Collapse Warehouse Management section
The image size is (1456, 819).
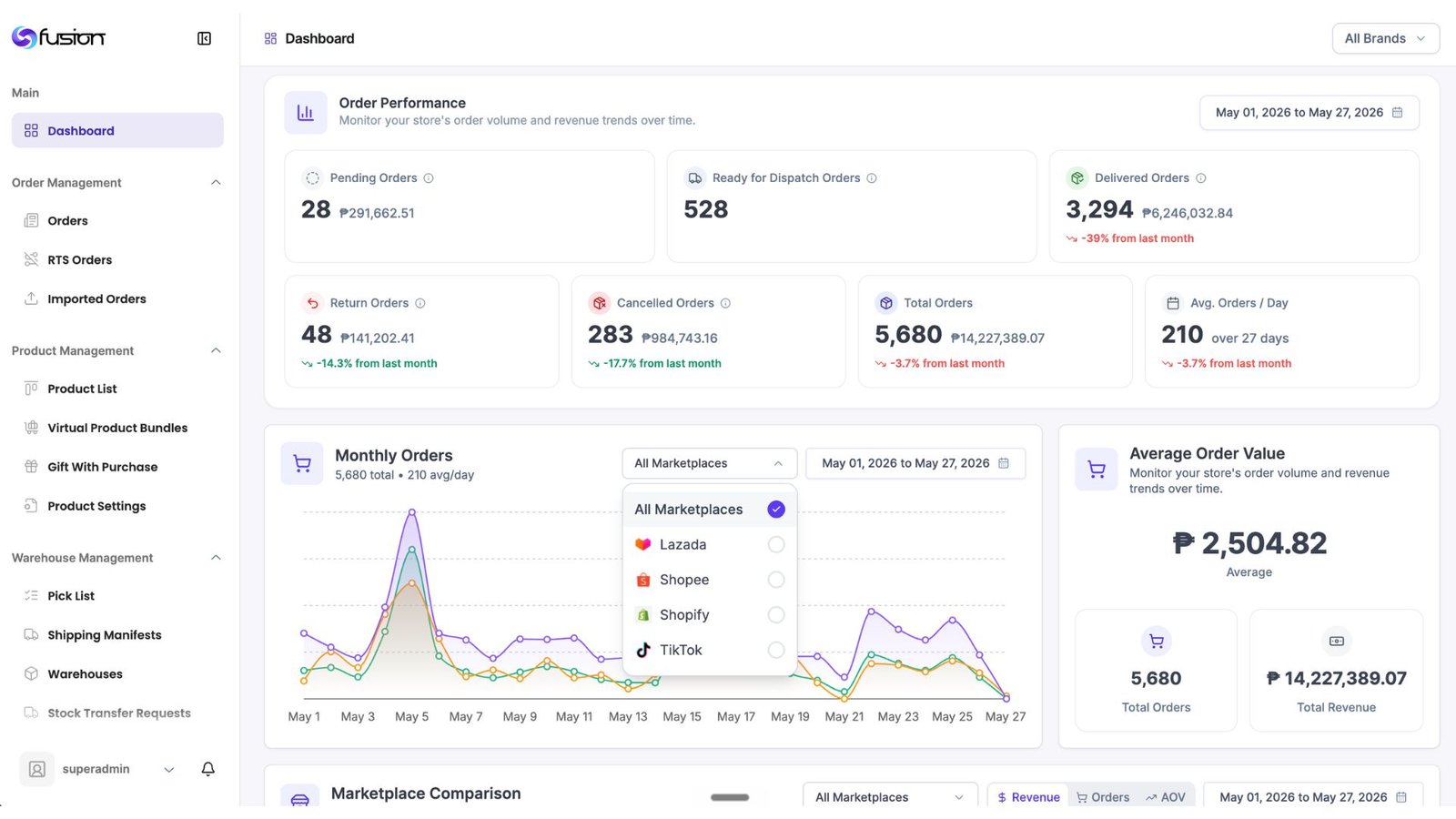pos(216,558)
